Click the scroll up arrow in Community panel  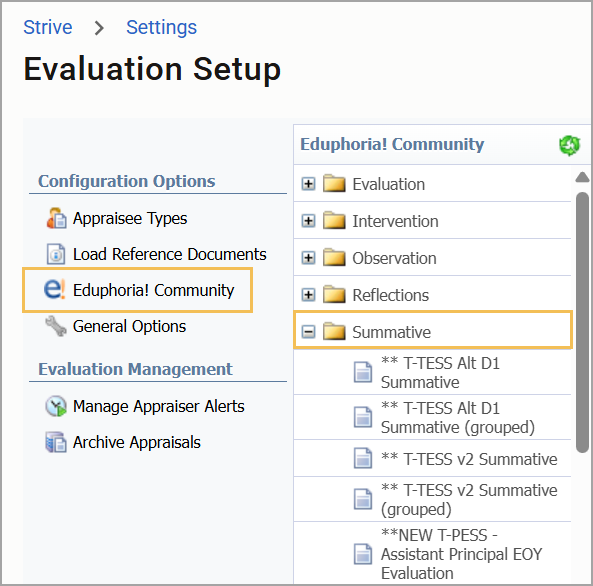click(582, 177)
